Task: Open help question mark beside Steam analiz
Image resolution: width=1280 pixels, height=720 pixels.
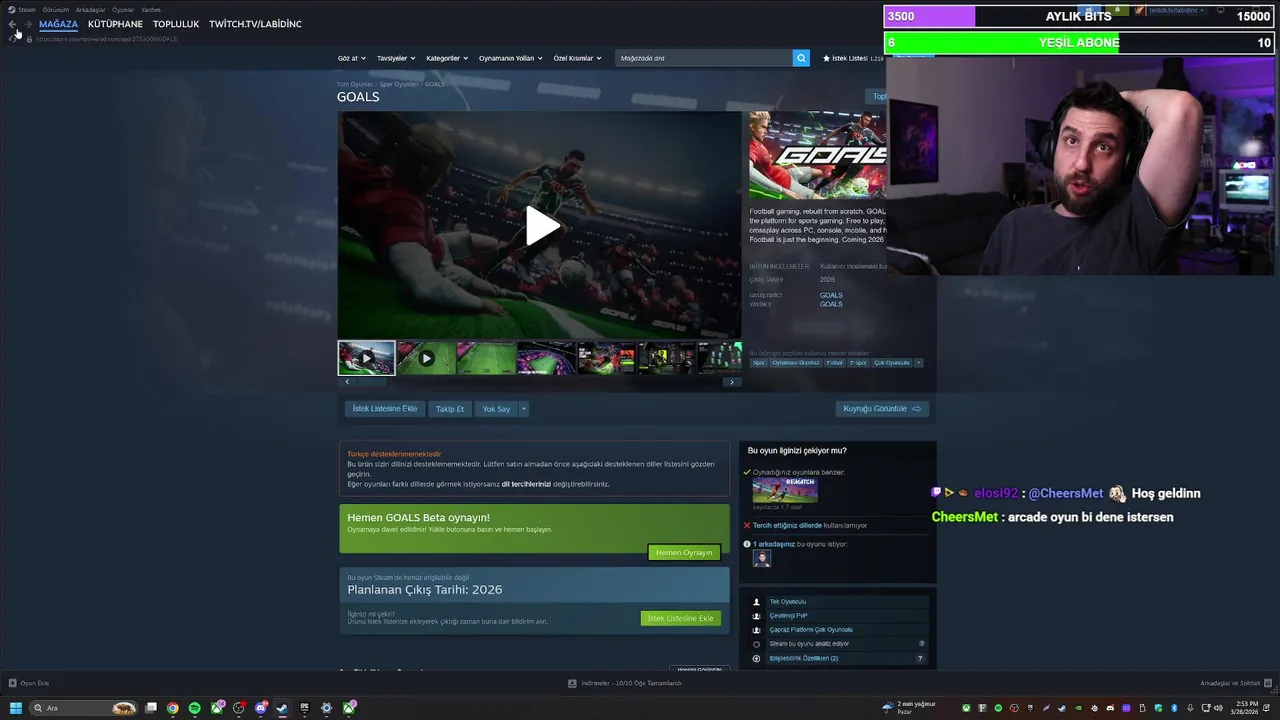Action: (x=922, y=644)
